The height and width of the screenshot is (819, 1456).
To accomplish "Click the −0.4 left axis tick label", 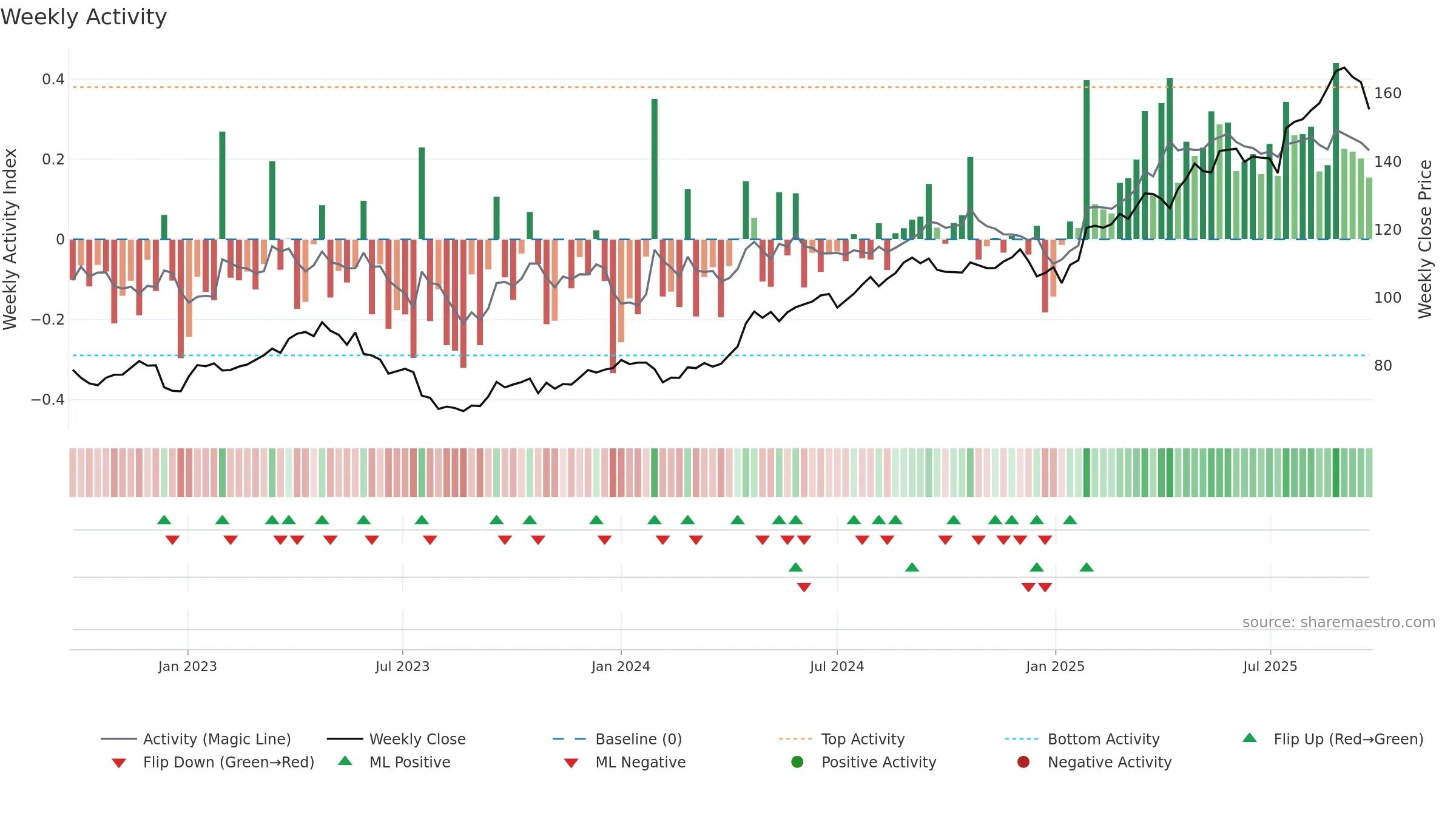I will tap(48, 400).
